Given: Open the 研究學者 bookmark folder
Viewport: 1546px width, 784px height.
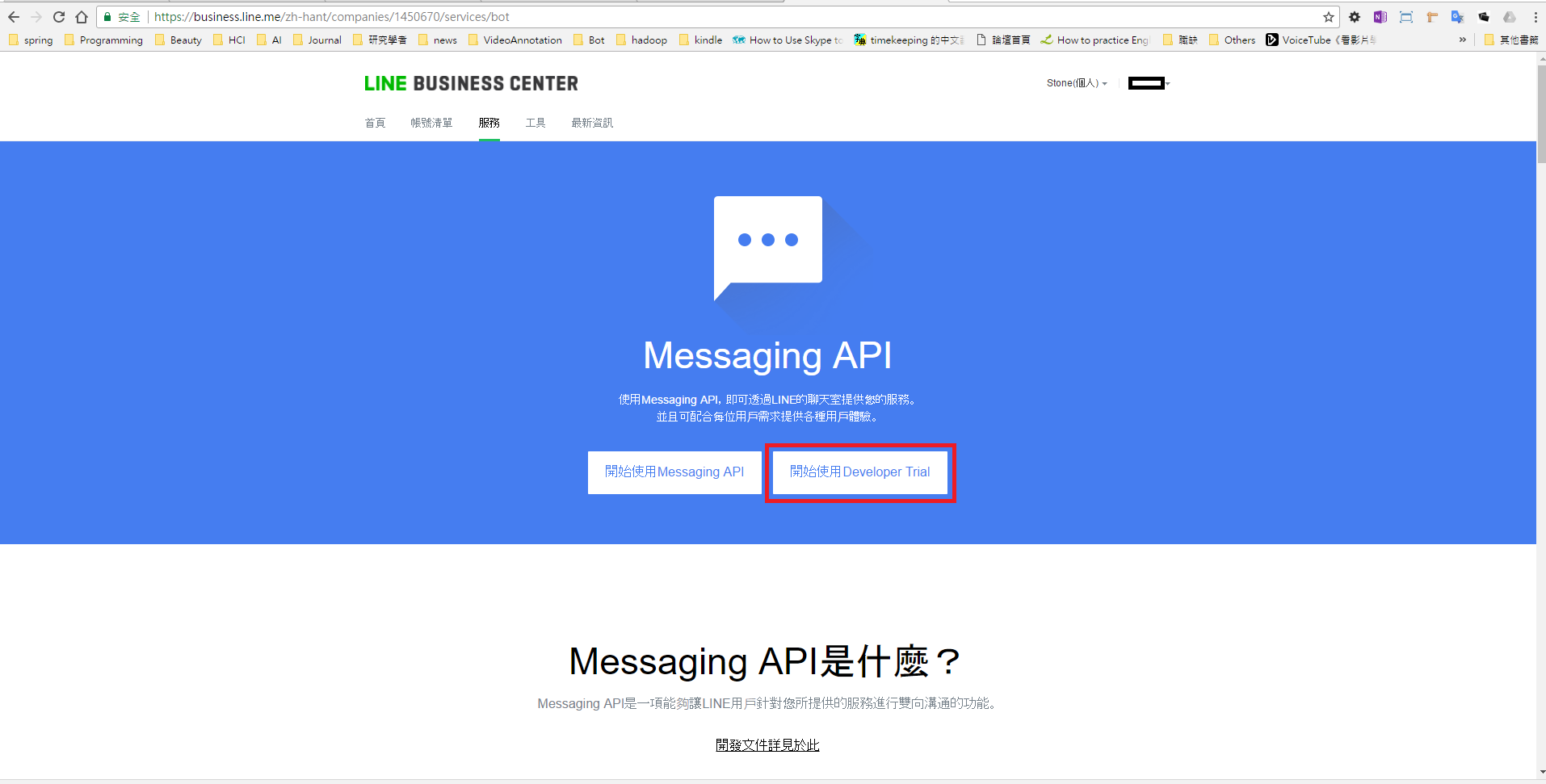Looking at the screenshot, I should click(380, 40).
